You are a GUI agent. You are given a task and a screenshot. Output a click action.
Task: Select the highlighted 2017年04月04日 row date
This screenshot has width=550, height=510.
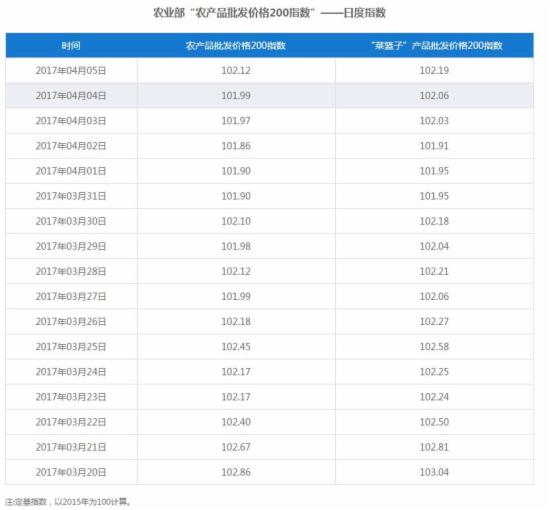pyautogui.click(x=71, y=95)
